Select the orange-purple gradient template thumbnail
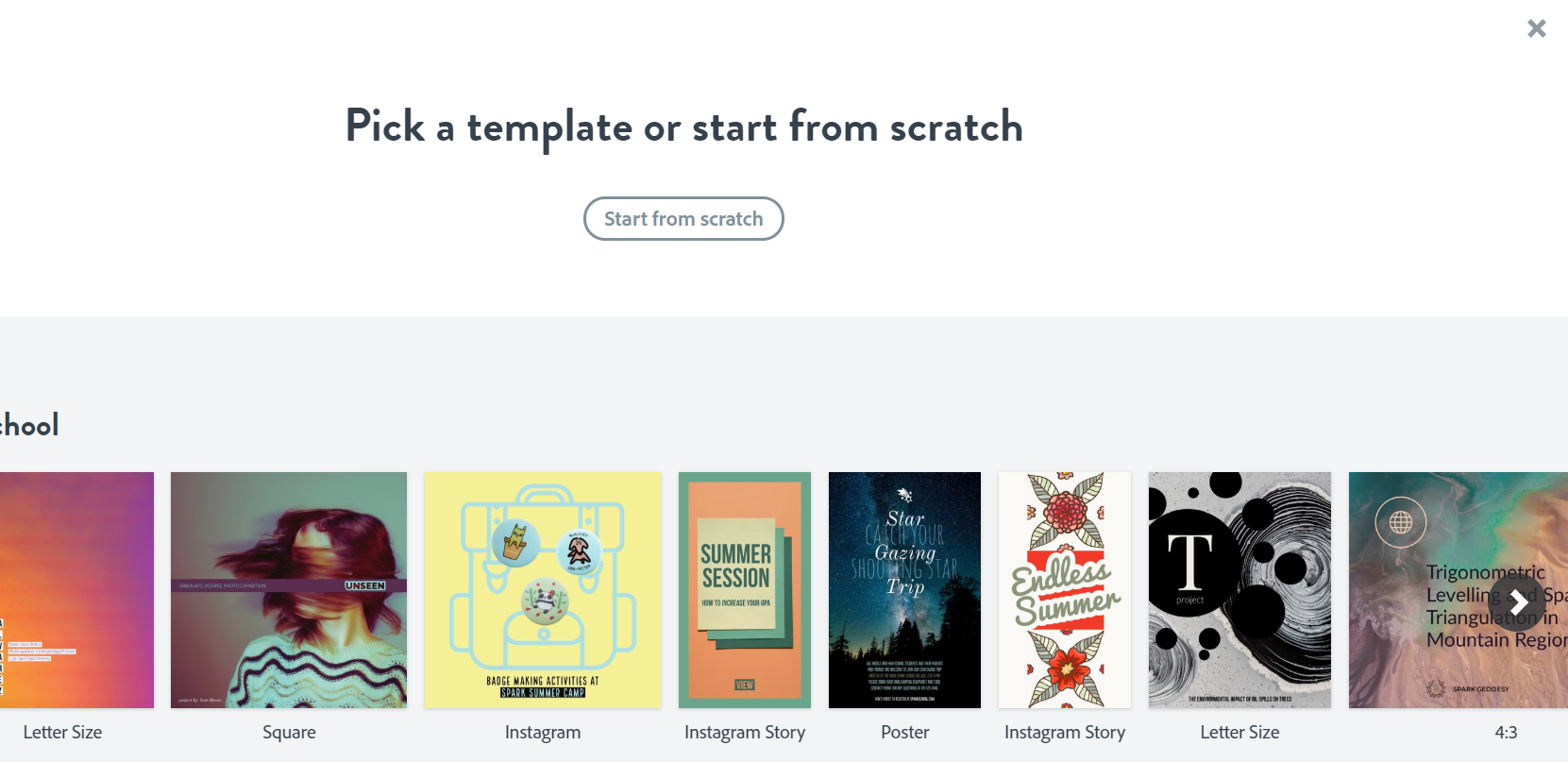The image size is (1568, 762). pos(76,589)
